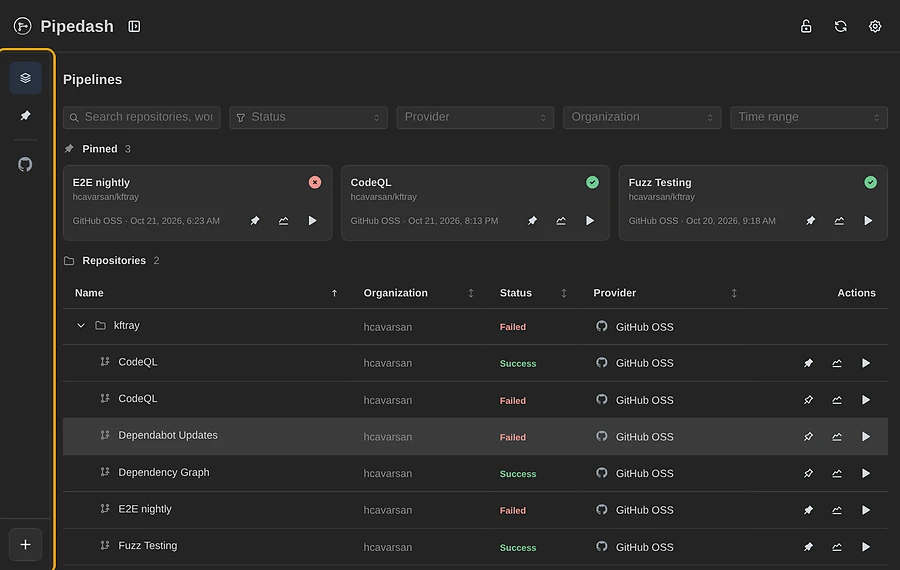Run the E2E nightly table row pipeline

pyautogui.click(x=866, y=510)
